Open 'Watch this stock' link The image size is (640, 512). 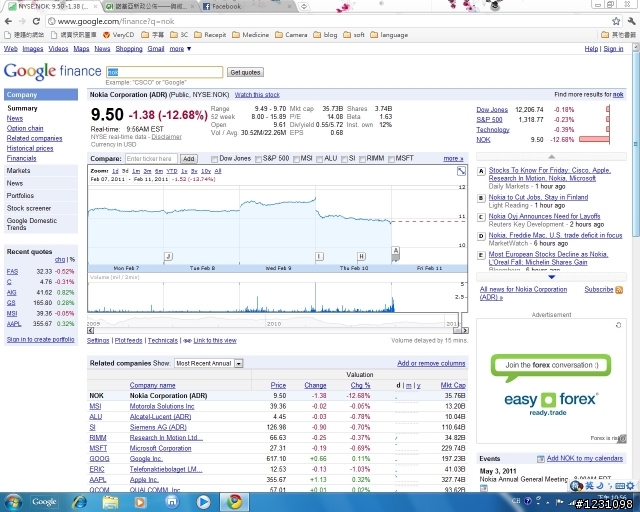pos(257,95)
